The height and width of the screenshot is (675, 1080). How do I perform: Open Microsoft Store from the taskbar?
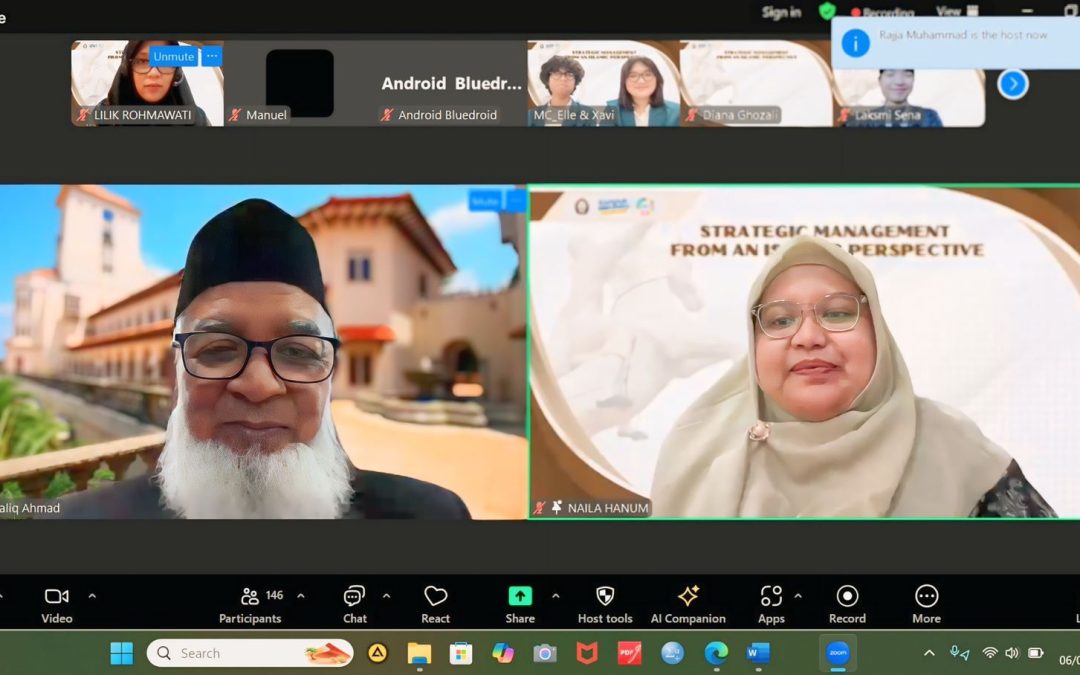[461, 653]
